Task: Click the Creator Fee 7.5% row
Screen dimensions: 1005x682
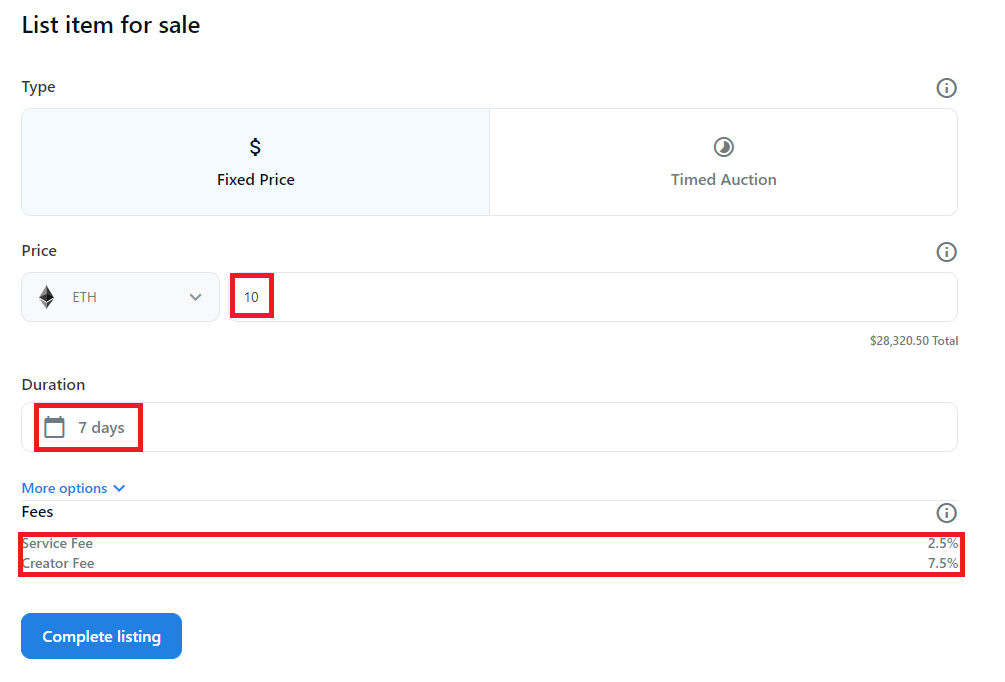Action: (490, 563)
